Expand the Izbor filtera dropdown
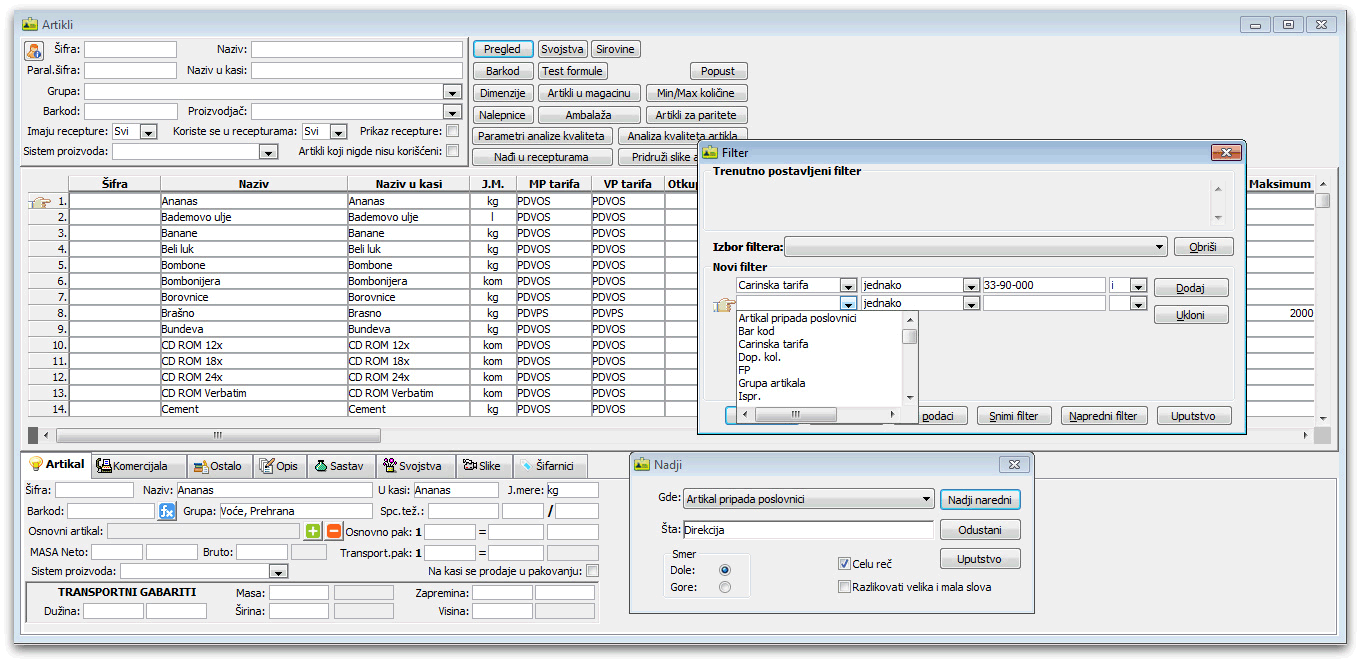This screenshot has width=1361, height=663. pyautogui.click(x=1159, y=247)
